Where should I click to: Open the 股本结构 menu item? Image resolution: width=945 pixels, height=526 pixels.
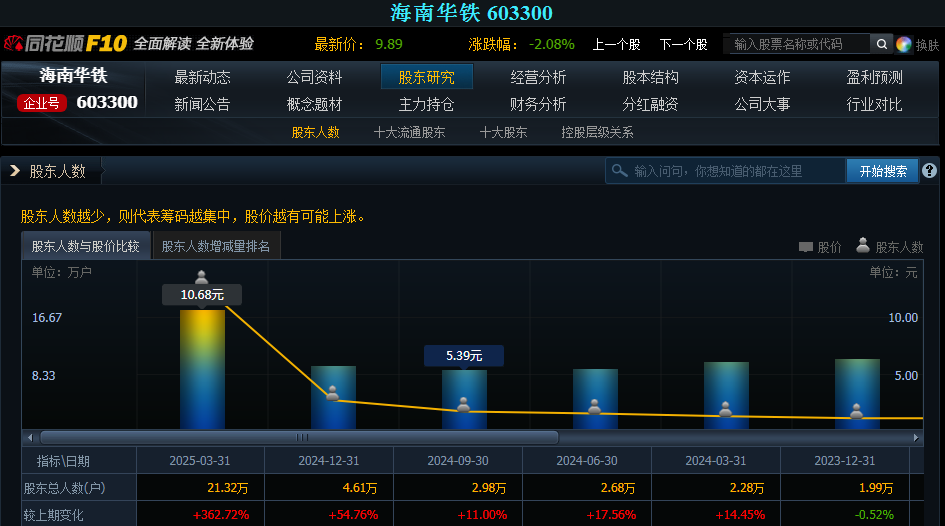[650, 77]
